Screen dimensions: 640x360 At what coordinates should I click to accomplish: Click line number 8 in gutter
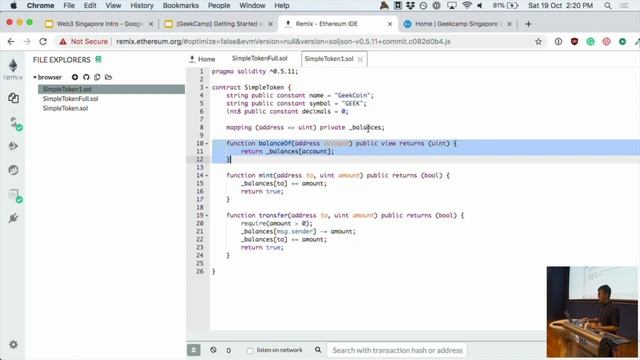pyautogui.click(x=201, y=127)
